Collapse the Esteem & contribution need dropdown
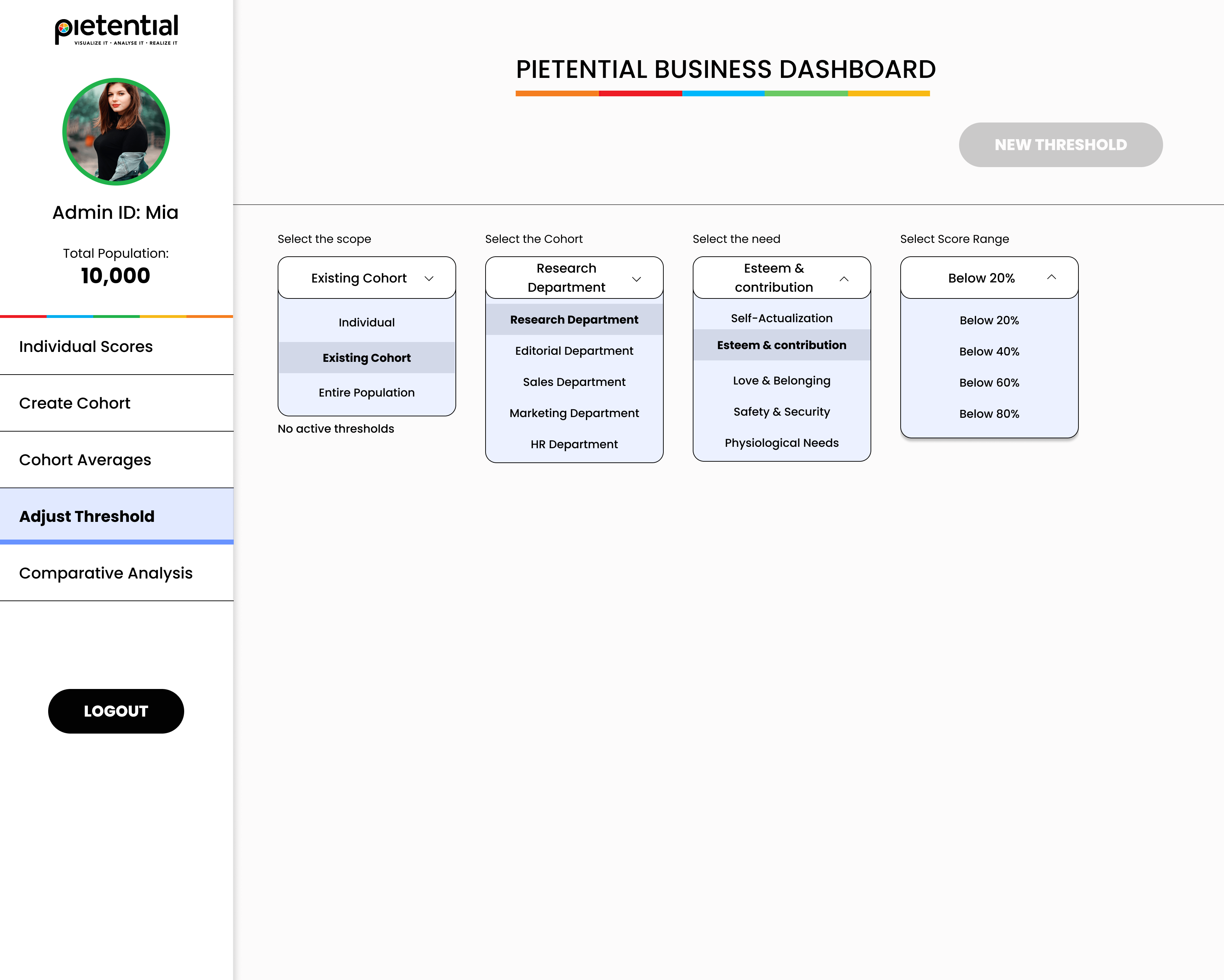Image resolution: width=1224 pixels, height=980 pixels. point(782,278)
